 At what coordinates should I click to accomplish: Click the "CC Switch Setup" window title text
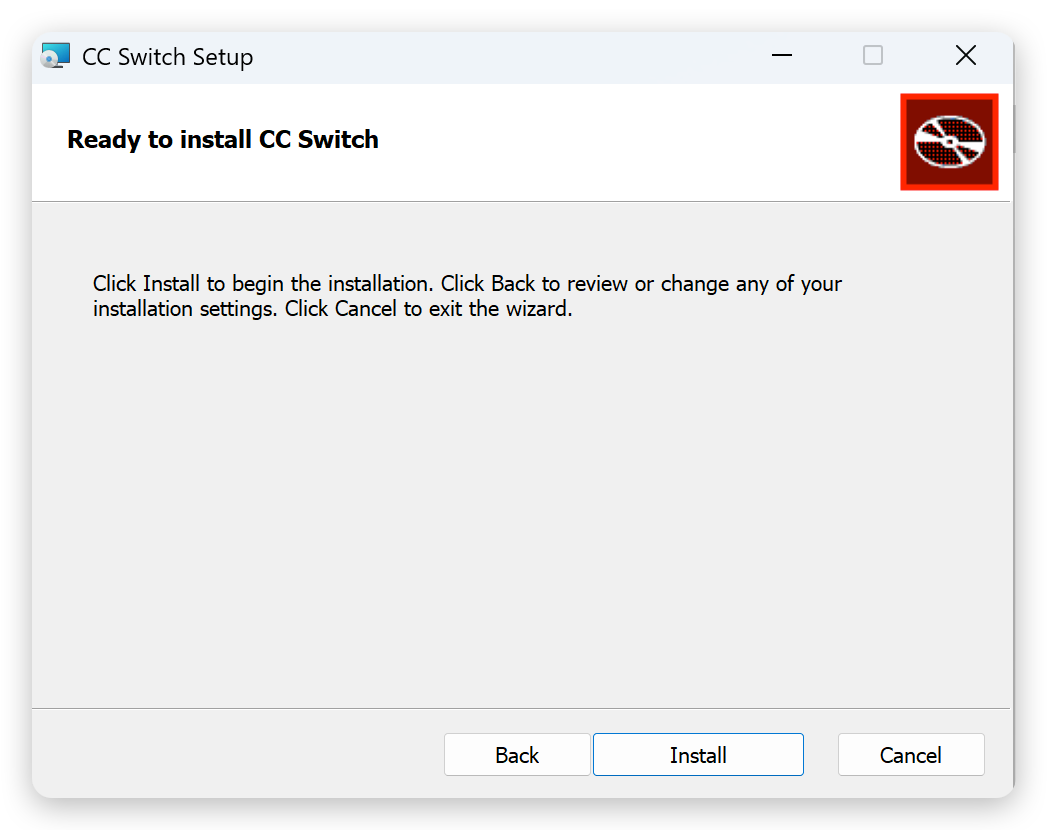(x=167, y=57)
